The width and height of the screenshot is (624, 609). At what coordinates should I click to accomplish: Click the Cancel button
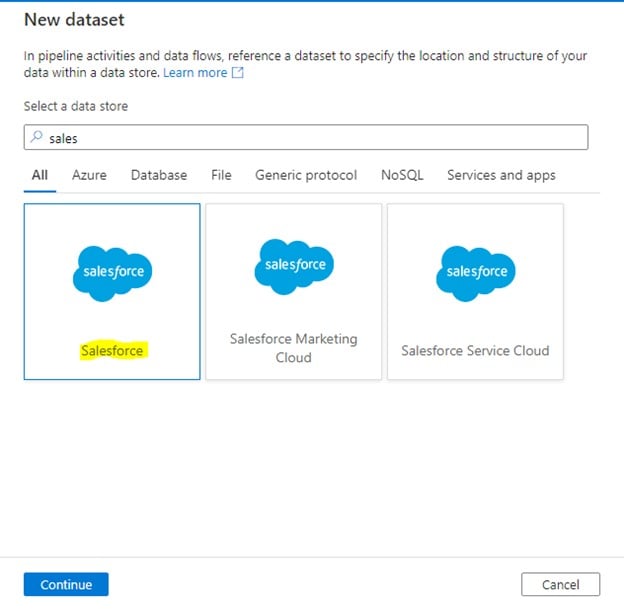(560, 584)
